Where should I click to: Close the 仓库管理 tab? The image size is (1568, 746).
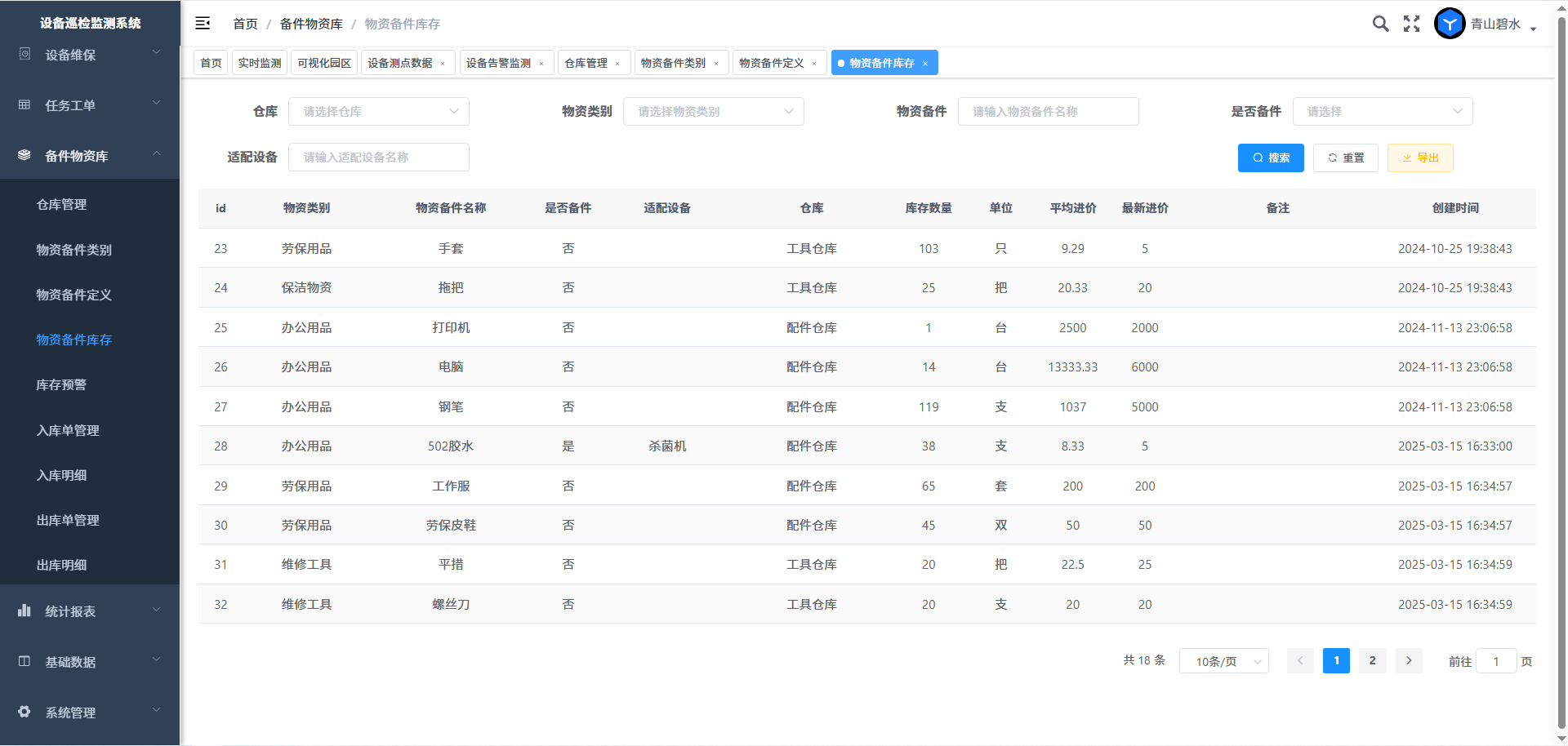617,64
